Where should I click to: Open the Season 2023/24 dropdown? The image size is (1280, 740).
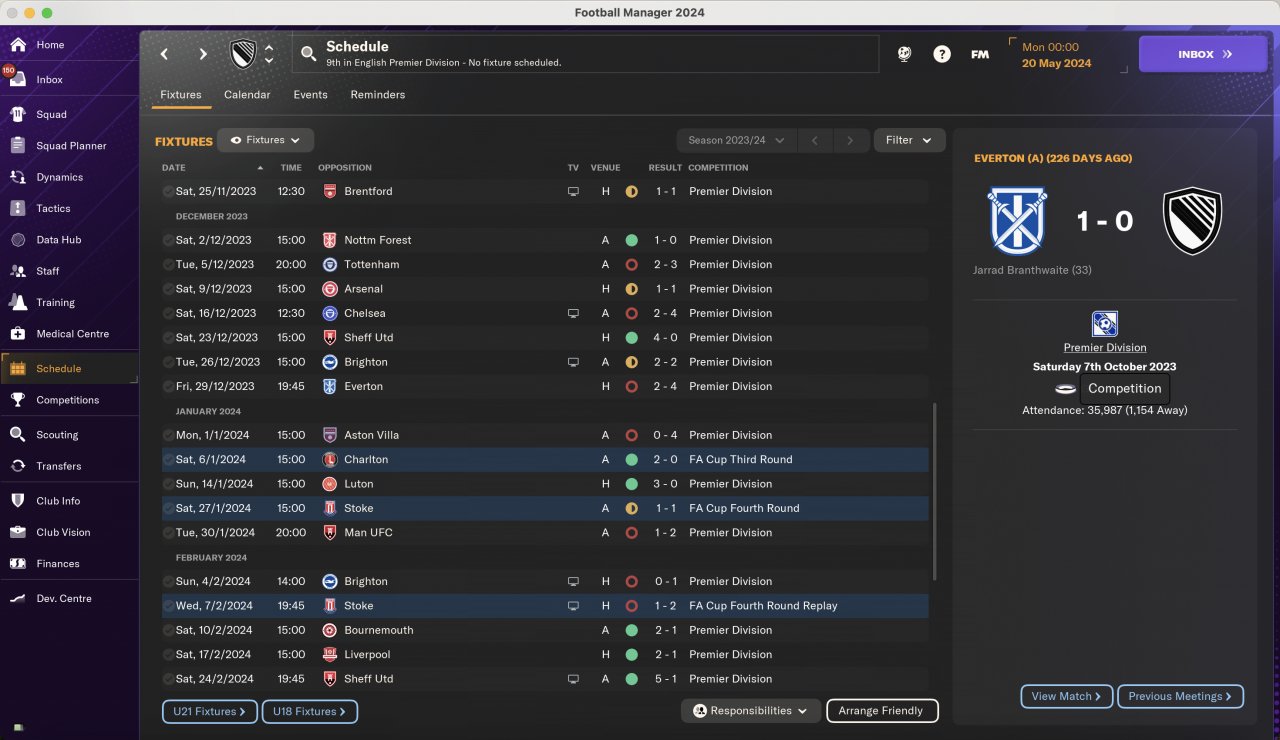(x=736, y=140)
